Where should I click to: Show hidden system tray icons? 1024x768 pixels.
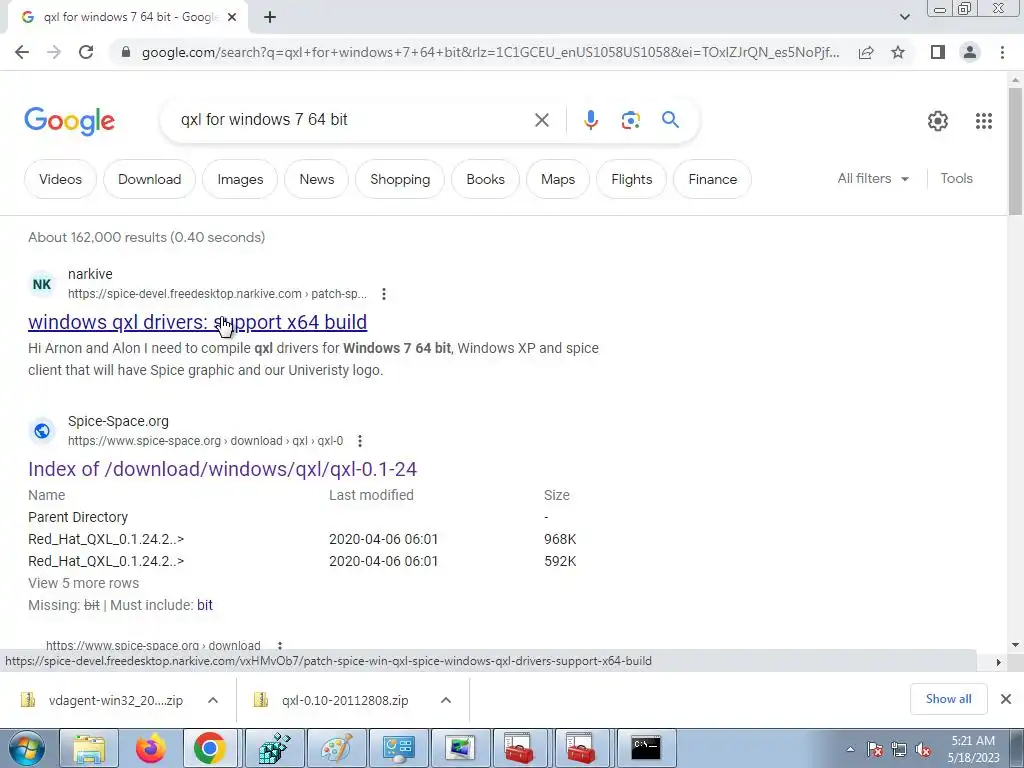pyautogui.click(x=850, y=749)
